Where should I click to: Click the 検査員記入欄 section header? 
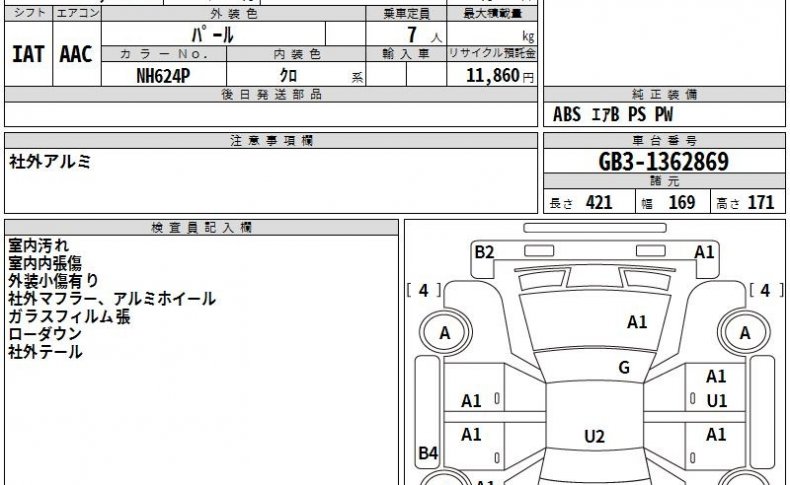tap(202, 228)
